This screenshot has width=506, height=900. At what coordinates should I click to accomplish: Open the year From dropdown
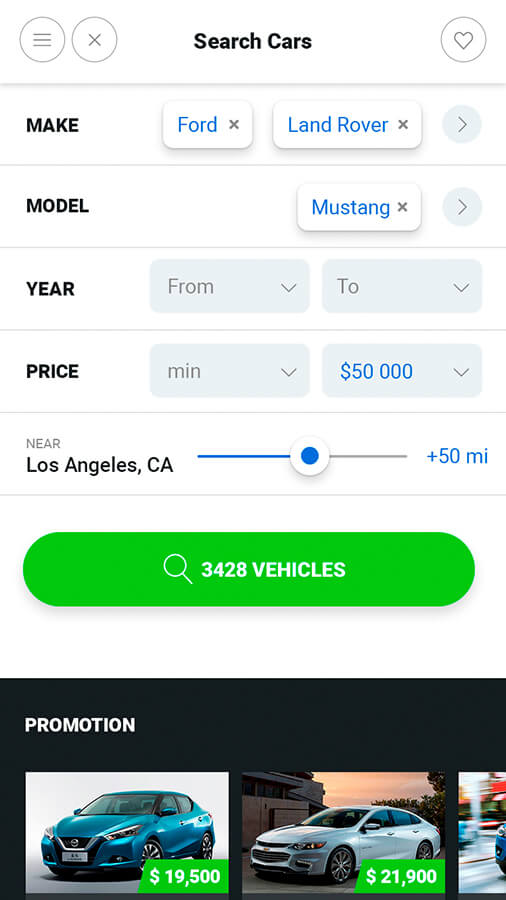pos(229,286)
